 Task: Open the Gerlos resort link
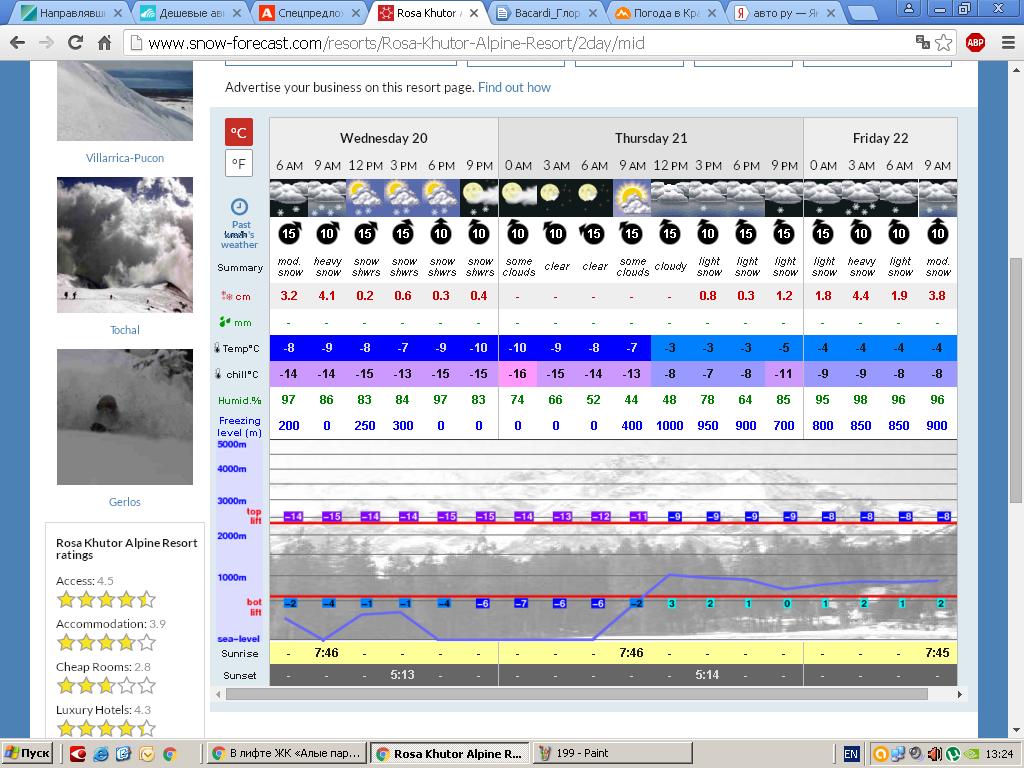click(x=125, y=502)
